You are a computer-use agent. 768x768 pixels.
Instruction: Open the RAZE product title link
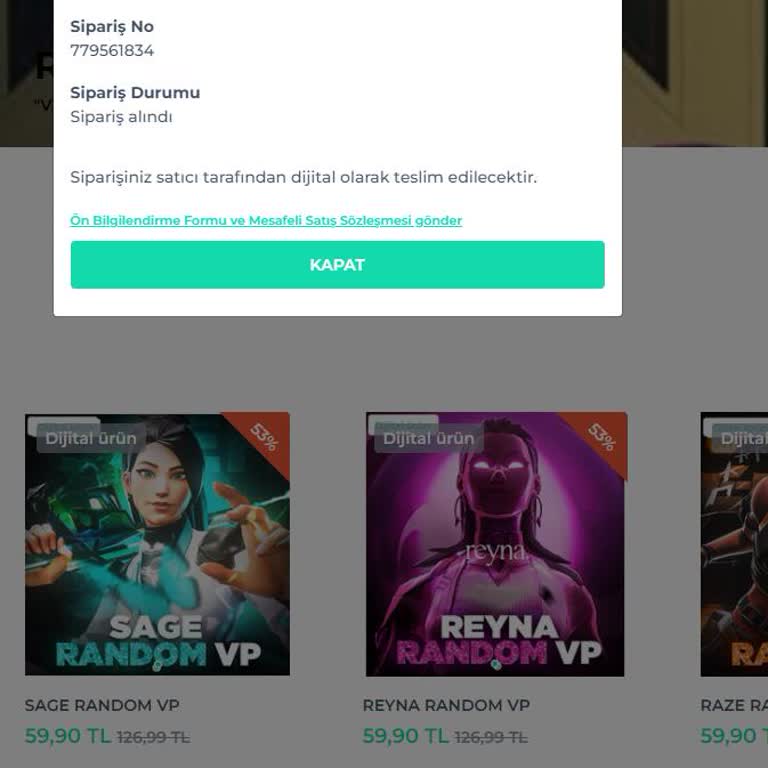click(x=733, y=705)
